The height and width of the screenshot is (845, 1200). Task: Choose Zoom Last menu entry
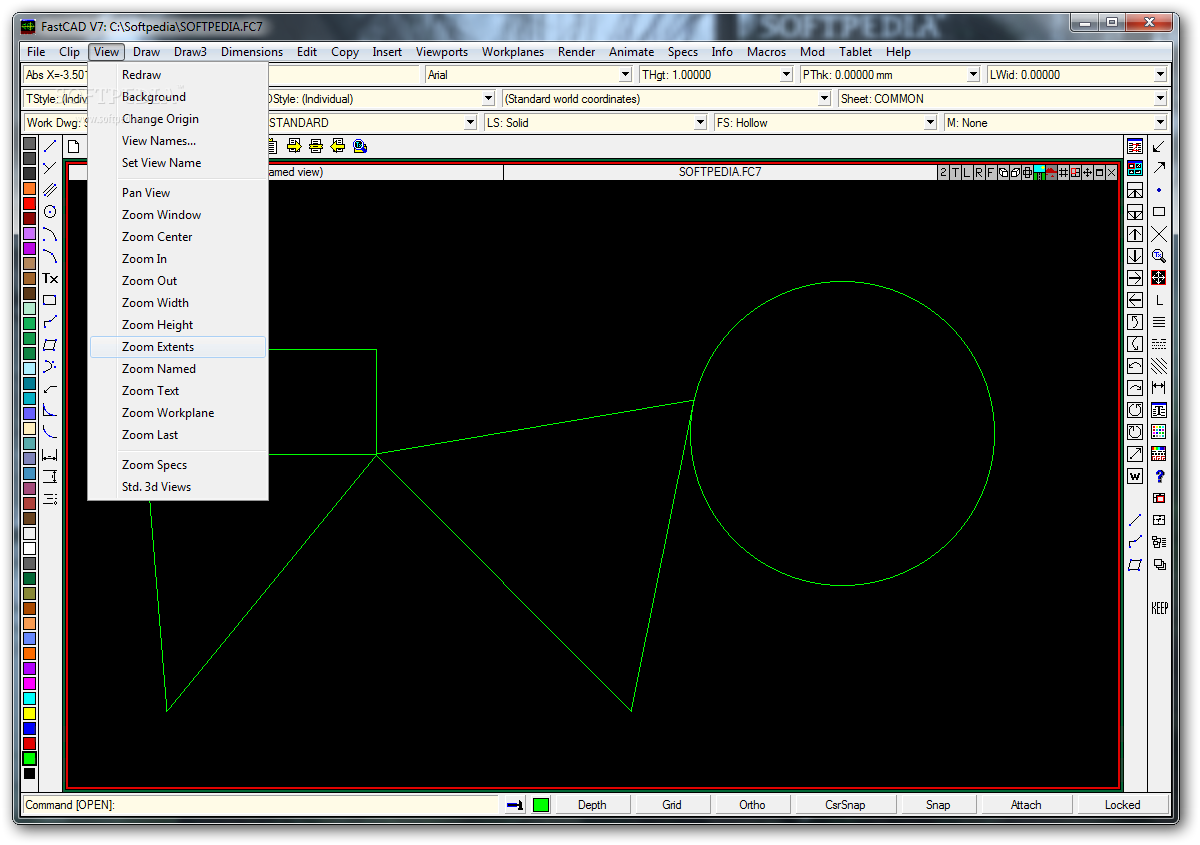pos(178,435)
